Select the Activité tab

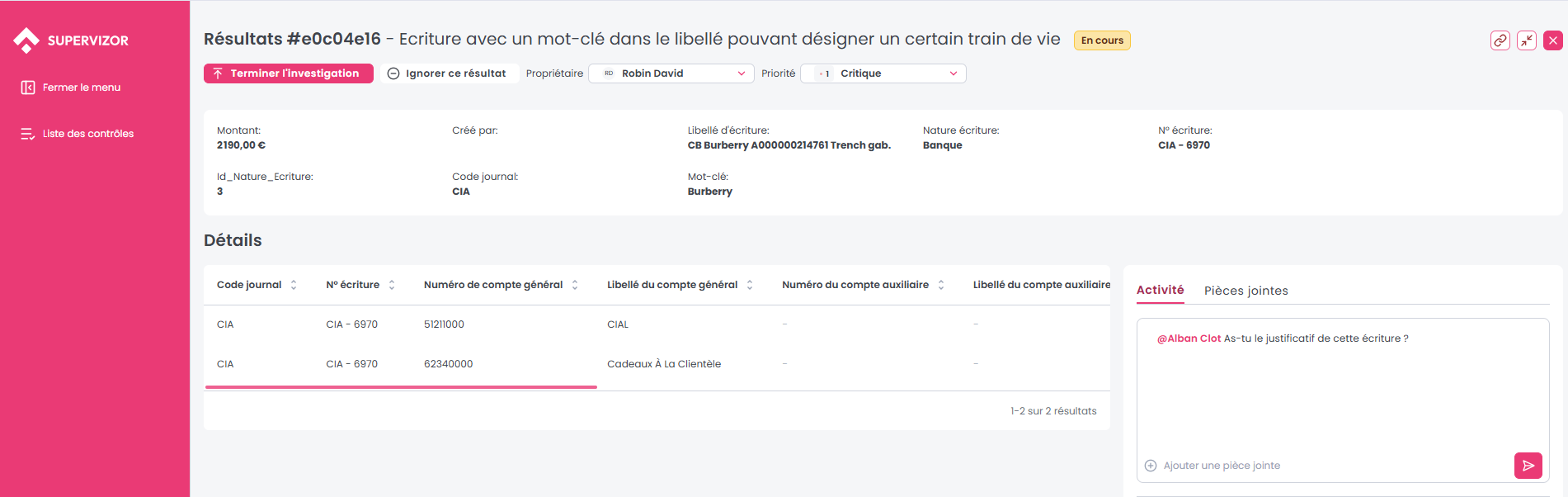click(1160, 290)
